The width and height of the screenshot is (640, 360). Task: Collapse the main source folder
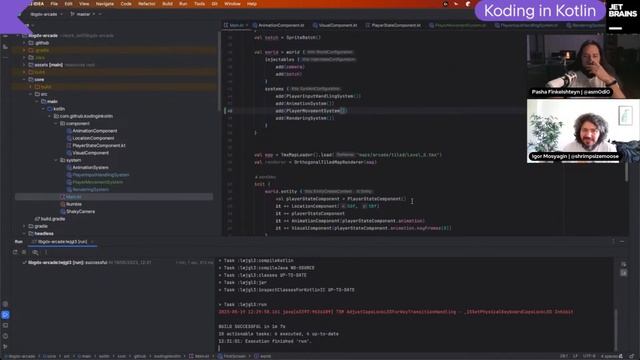point(37,102)
